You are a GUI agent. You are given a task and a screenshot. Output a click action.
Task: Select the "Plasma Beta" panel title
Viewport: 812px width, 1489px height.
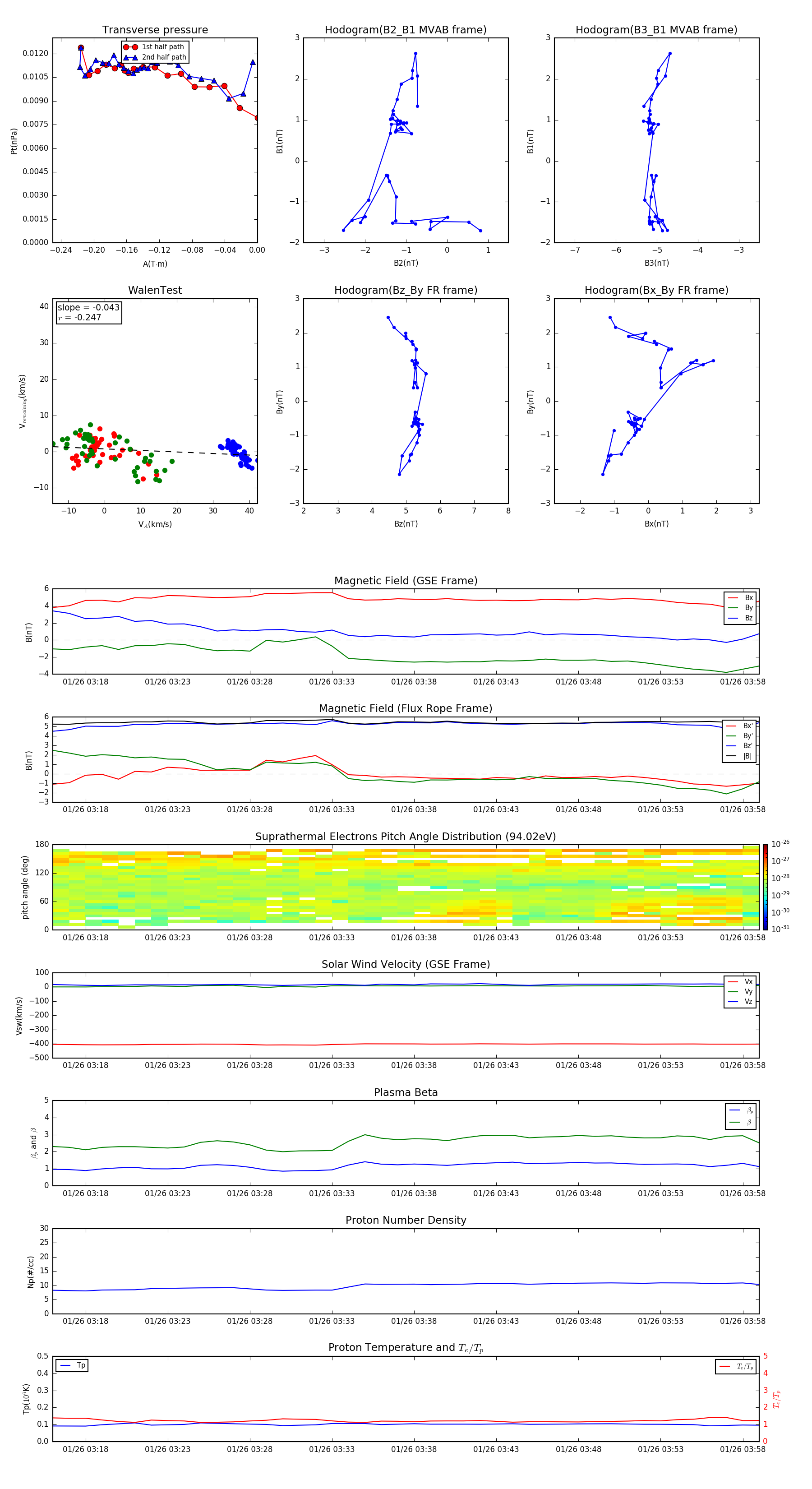click(x=406, y=1093)
